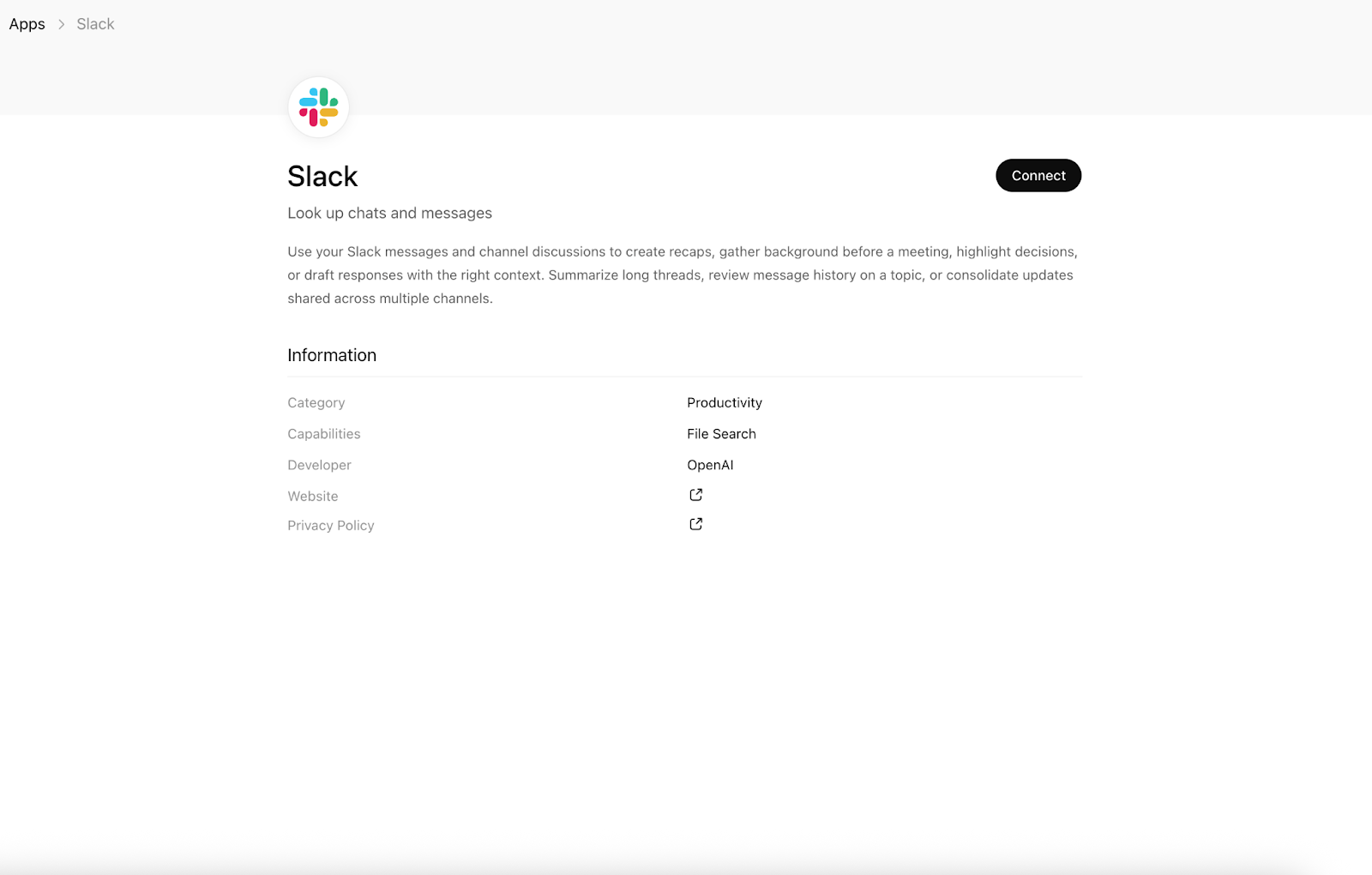Click the Category row label
The height and width of the screenshot is (875, 1372).
316,402
